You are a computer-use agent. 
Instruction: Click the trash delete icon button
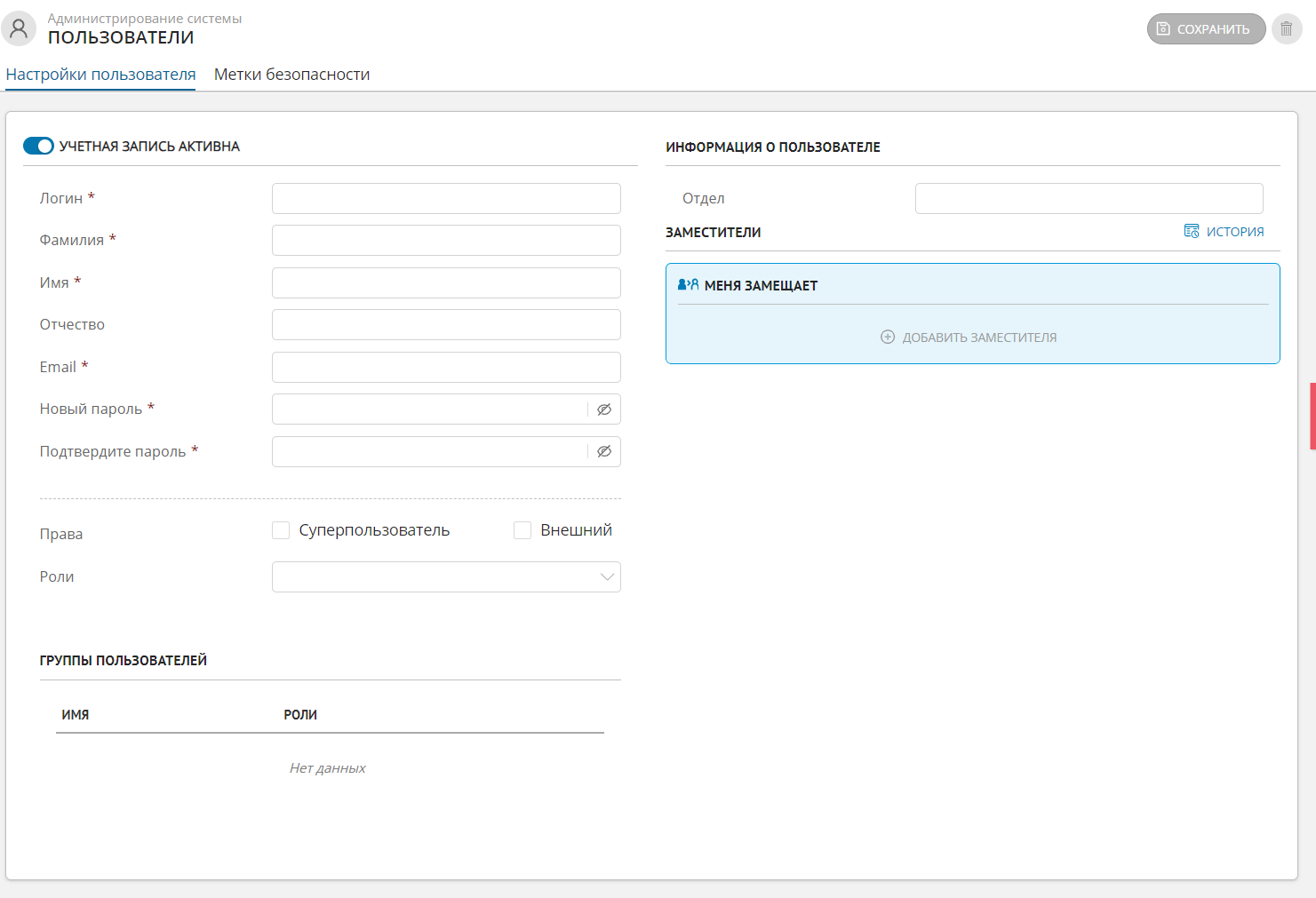pos(1286,29)
